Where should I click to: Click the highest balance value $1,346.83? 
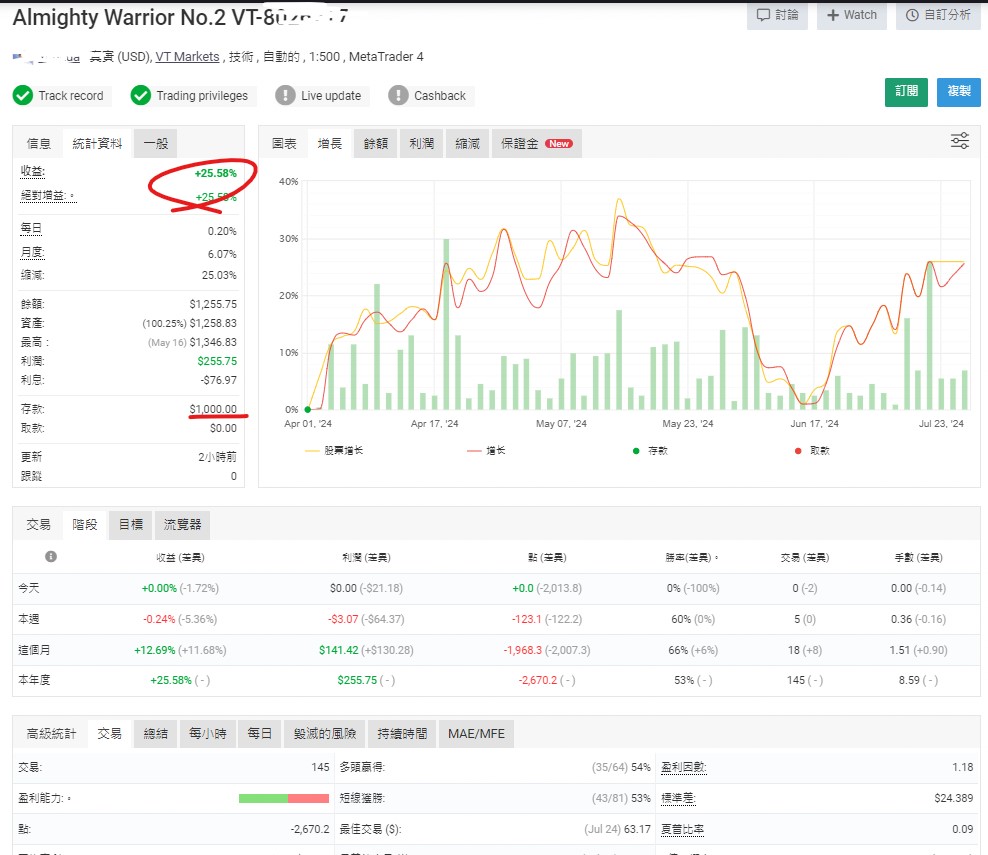213,342
